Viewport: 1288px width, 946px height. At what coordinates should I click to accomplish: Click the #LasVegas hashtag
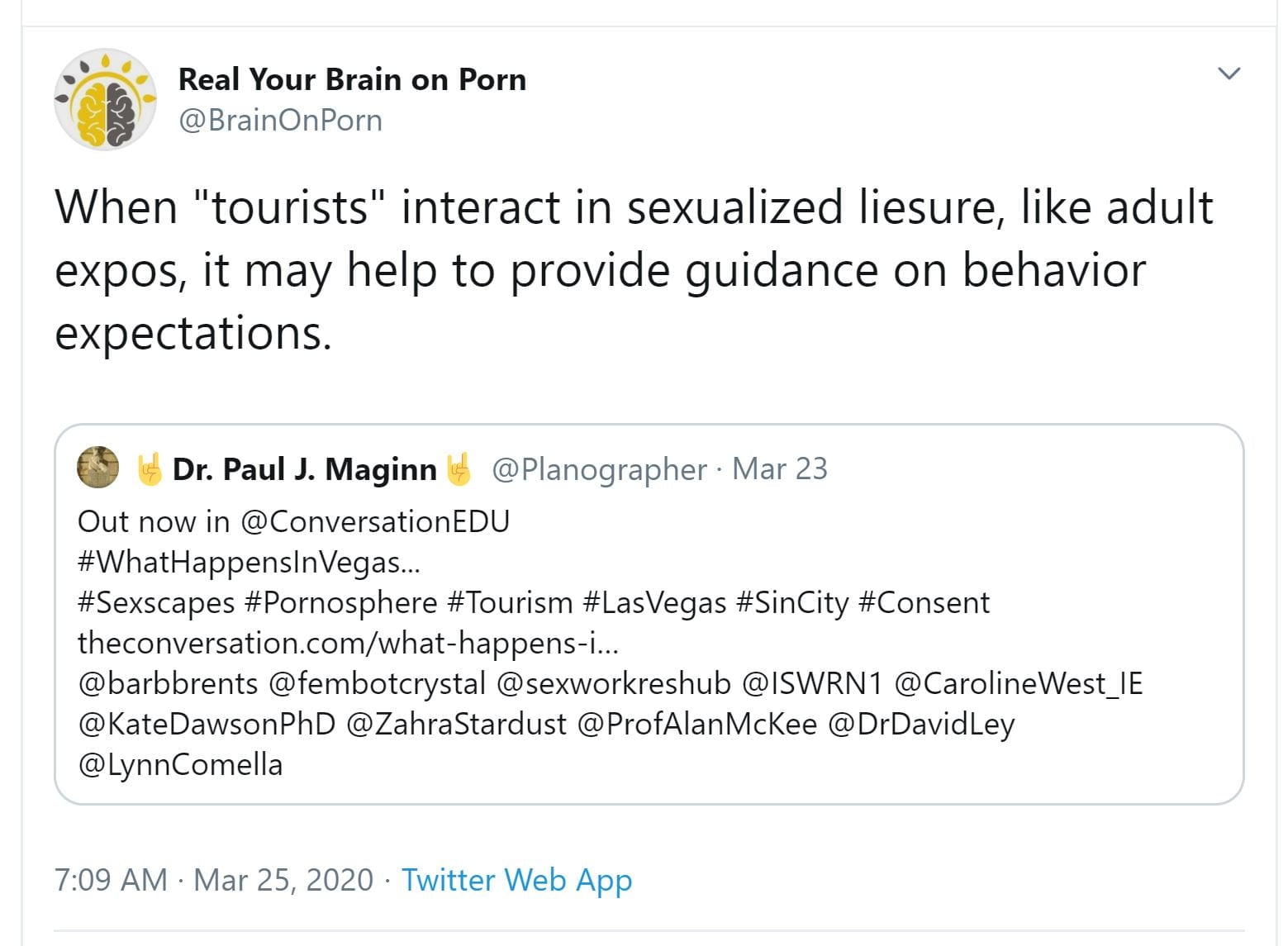(x=654, y=603)
